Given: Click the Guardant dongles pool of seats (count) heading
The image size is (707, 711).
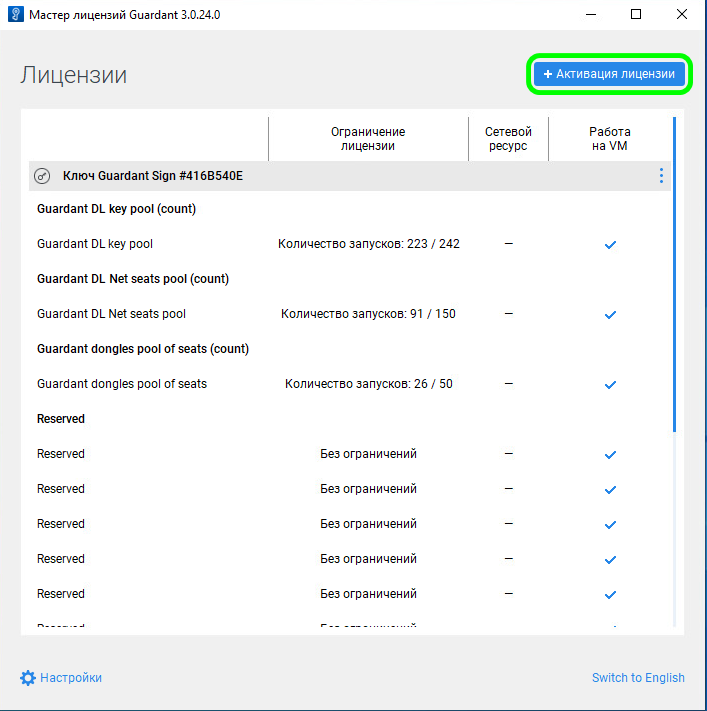Looking at the screenshot, I should click(x=143, y=349).
